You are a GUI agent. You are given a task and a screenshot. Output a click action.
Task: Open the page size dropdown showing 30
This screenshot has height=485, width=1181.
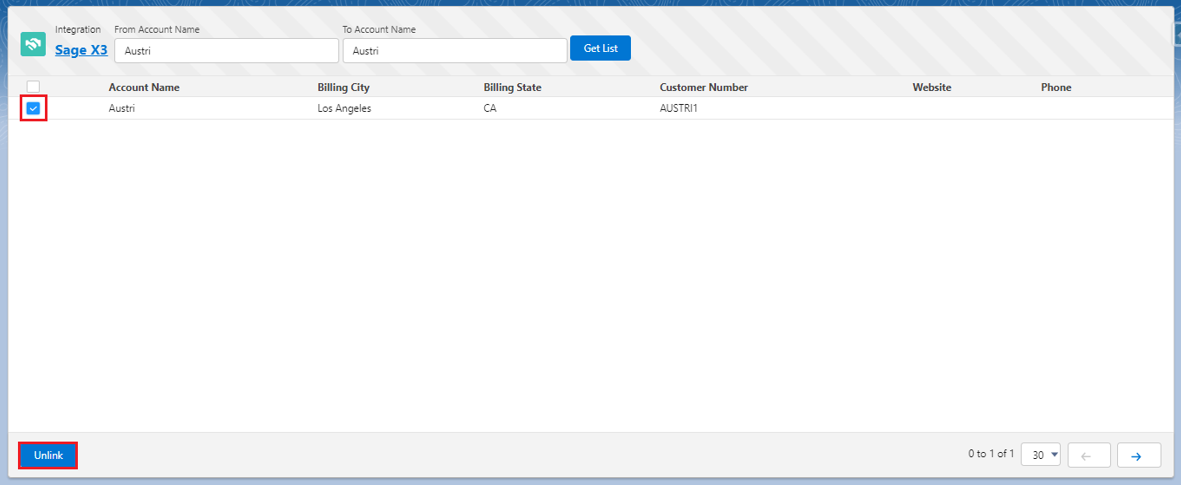[1040, 455]
